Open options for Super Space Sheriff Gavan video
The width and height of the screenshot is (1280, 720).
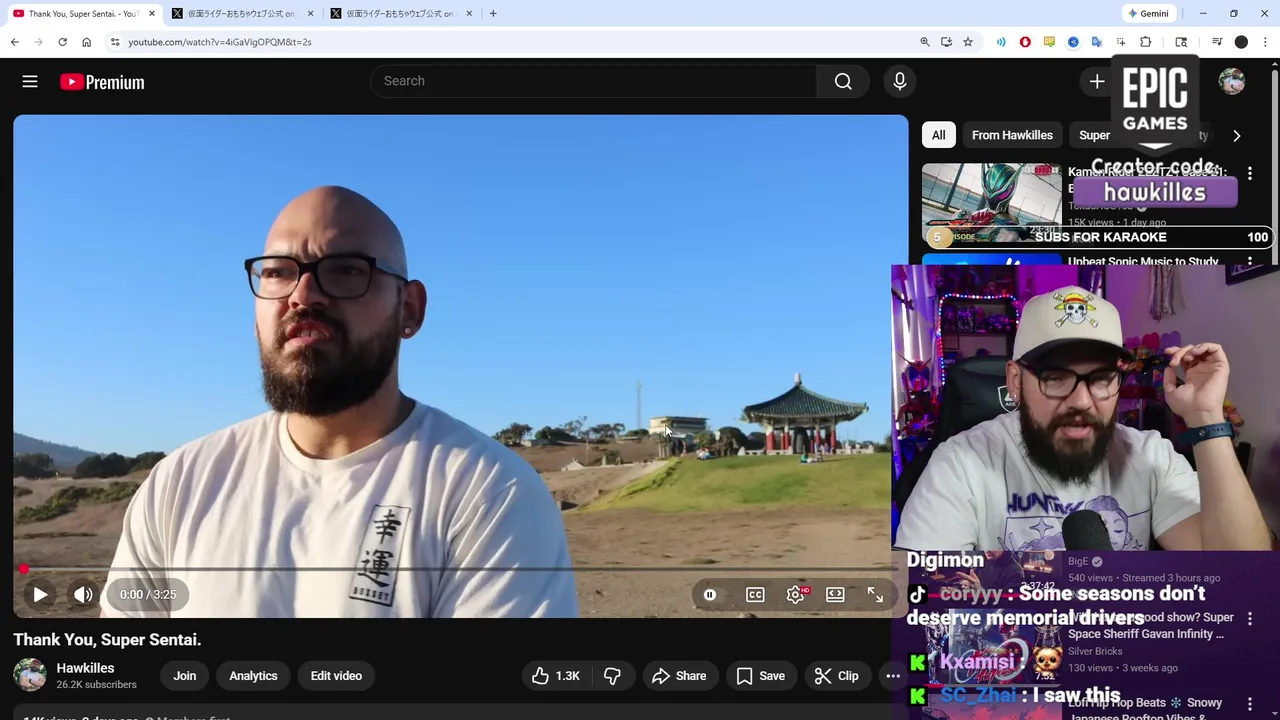click(x=1250, y=619)
